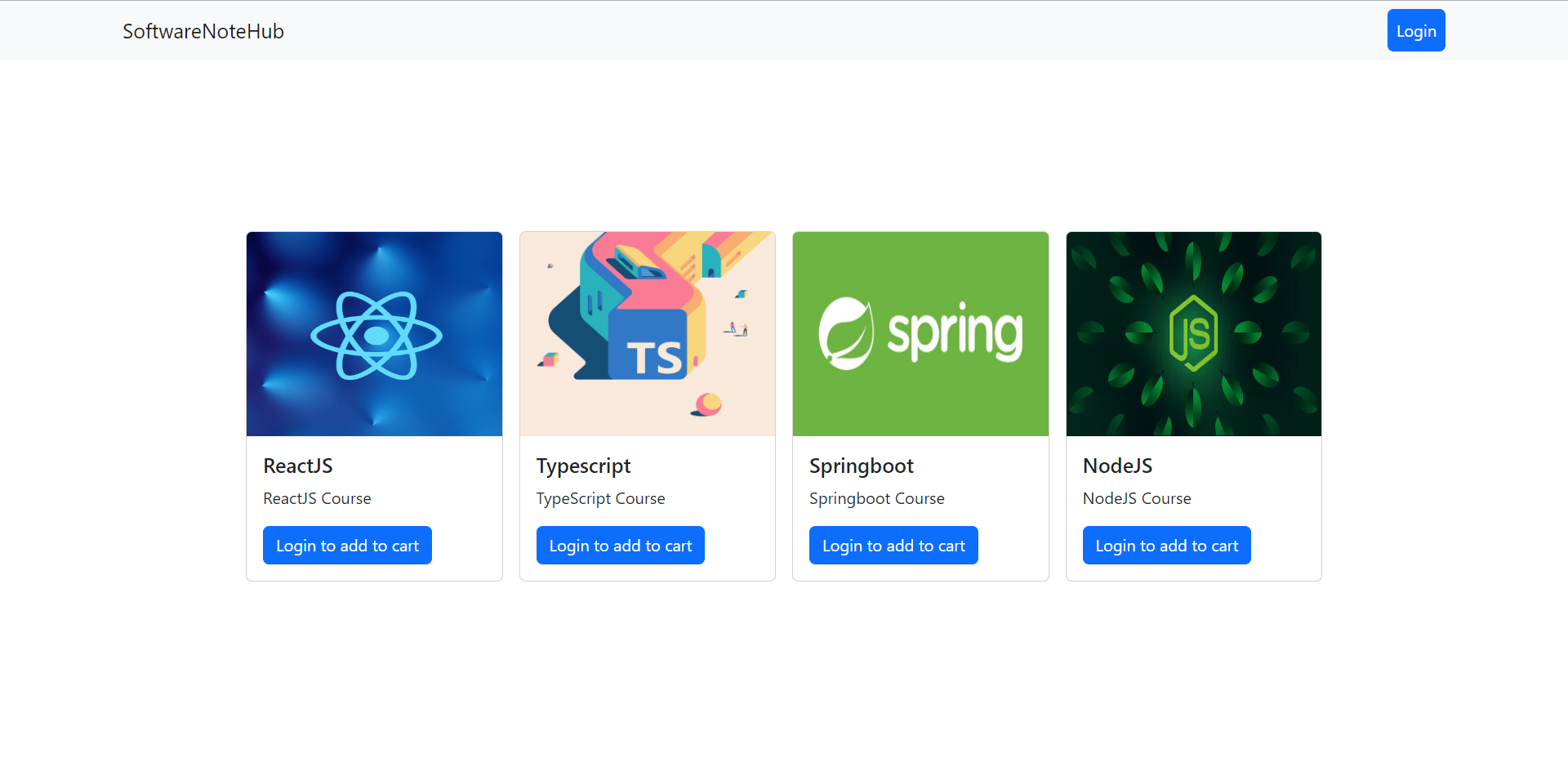Open the SoftwareNoteHub brand link
The width and height of the screenshot is (1568, 758).
(203, 31)
